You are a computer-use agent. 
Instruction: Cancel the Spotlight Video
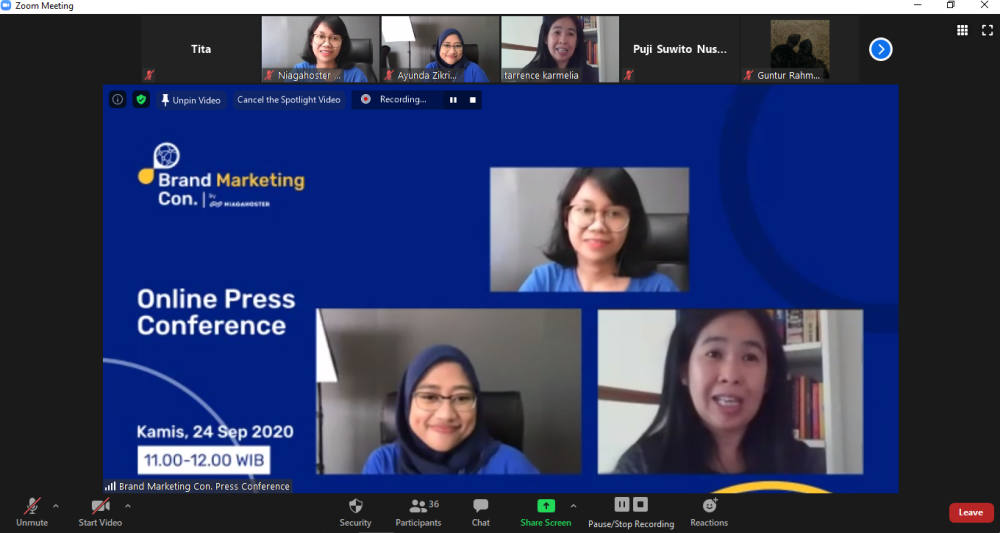pyautogui.click(x=289, y=99)
